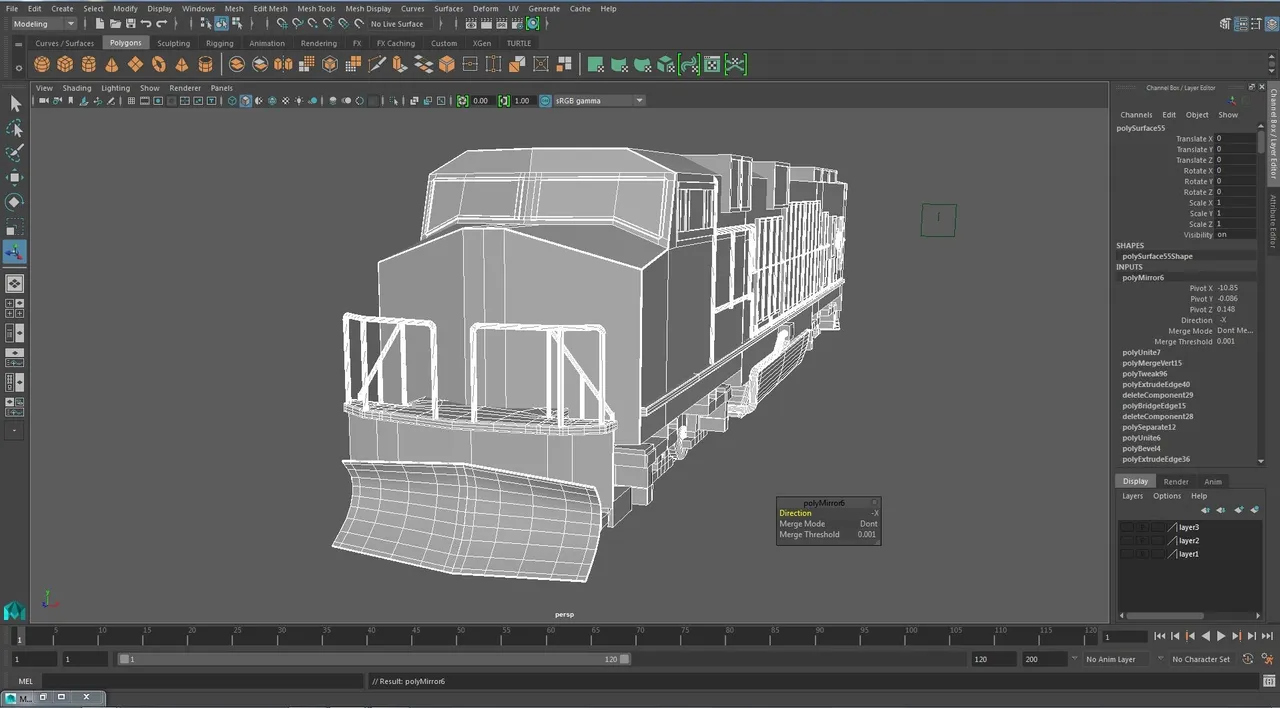The image size is (1280, 708).
Task: Expand the polyUnite7 input node
Action: pos(1141,352)
